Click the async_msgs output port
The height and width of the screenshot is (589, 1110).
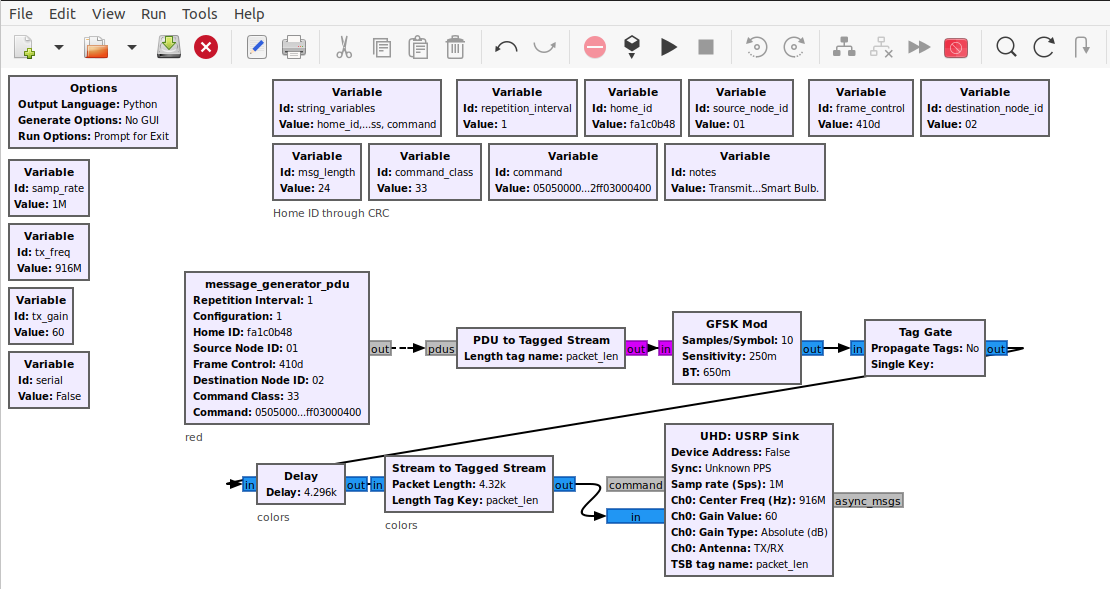(868, 501)
